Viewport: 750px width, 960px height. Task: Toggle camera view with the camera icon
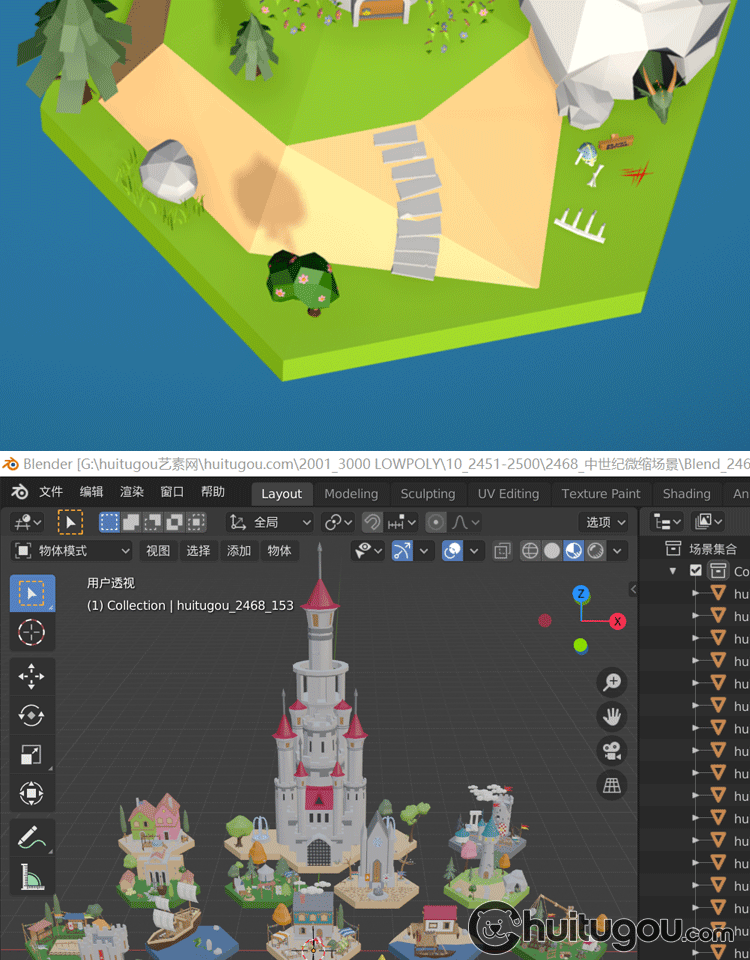coord(612,750)
